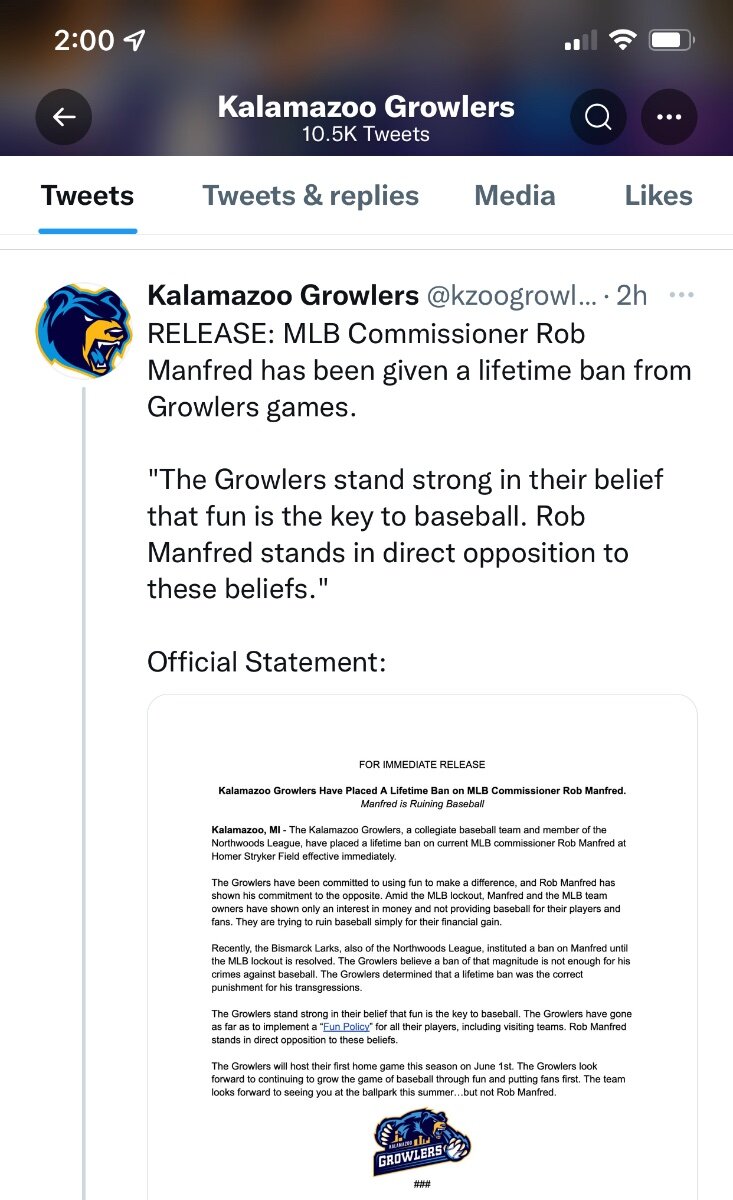Tap the location arrow in status bar
Viewport: 733px width, 1200px height.
click(x=134, y=40)
